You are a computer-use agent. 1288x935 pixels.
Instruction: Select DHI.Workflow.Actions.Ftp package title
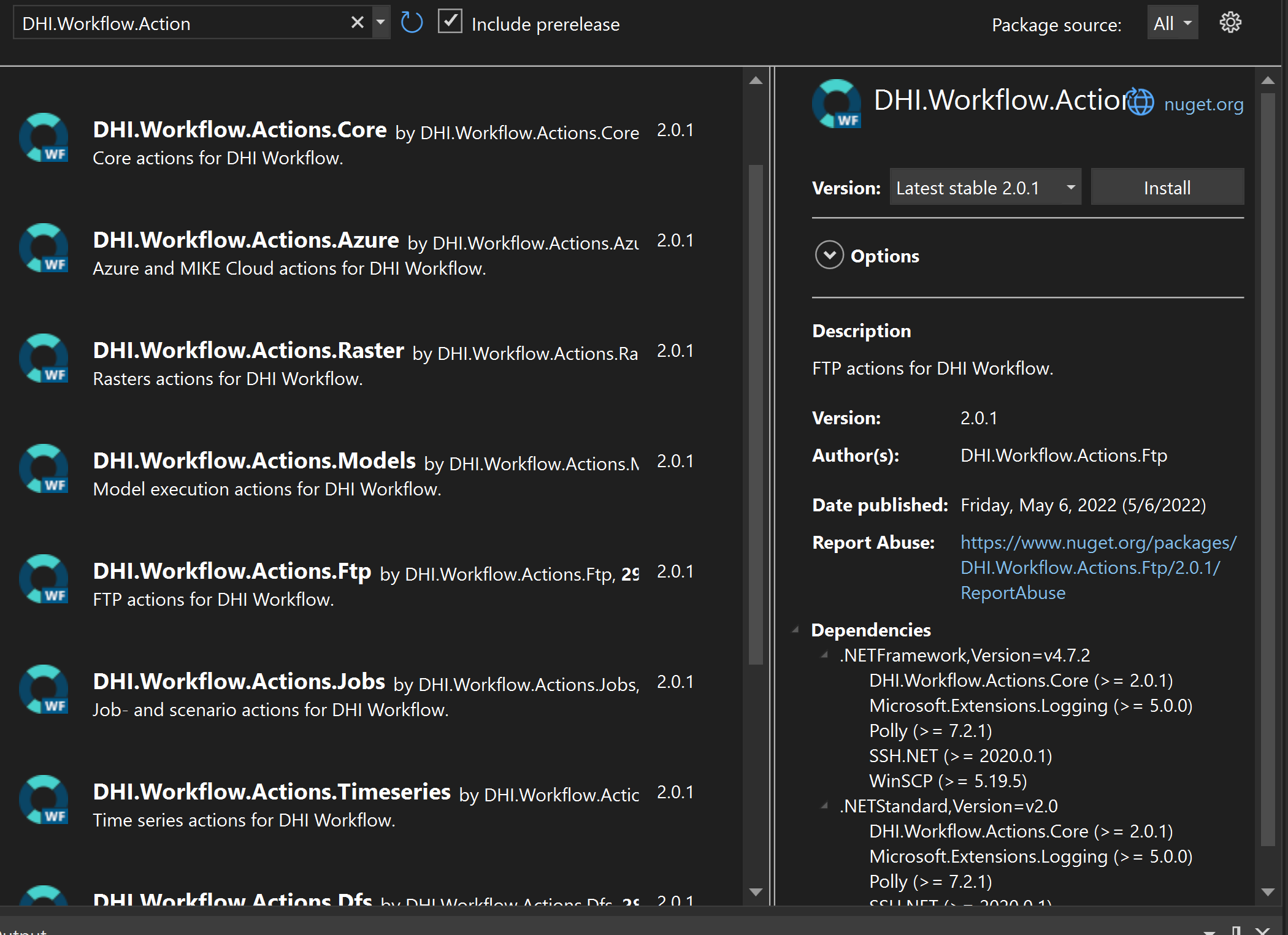point(232,571)
